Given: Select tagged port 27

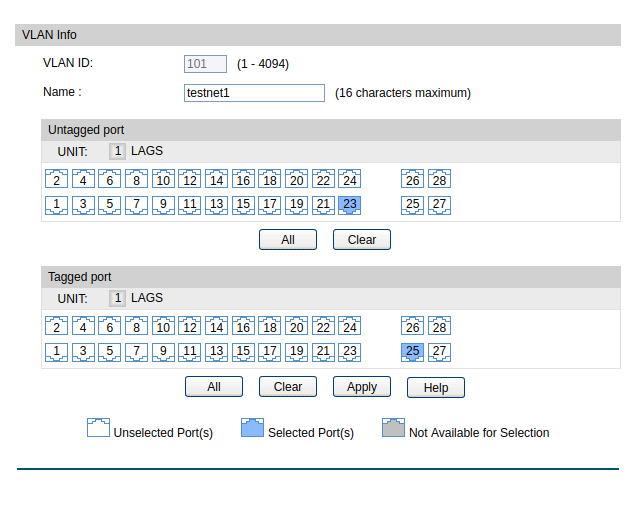Looking at the screenshot, I should point(439,352).
